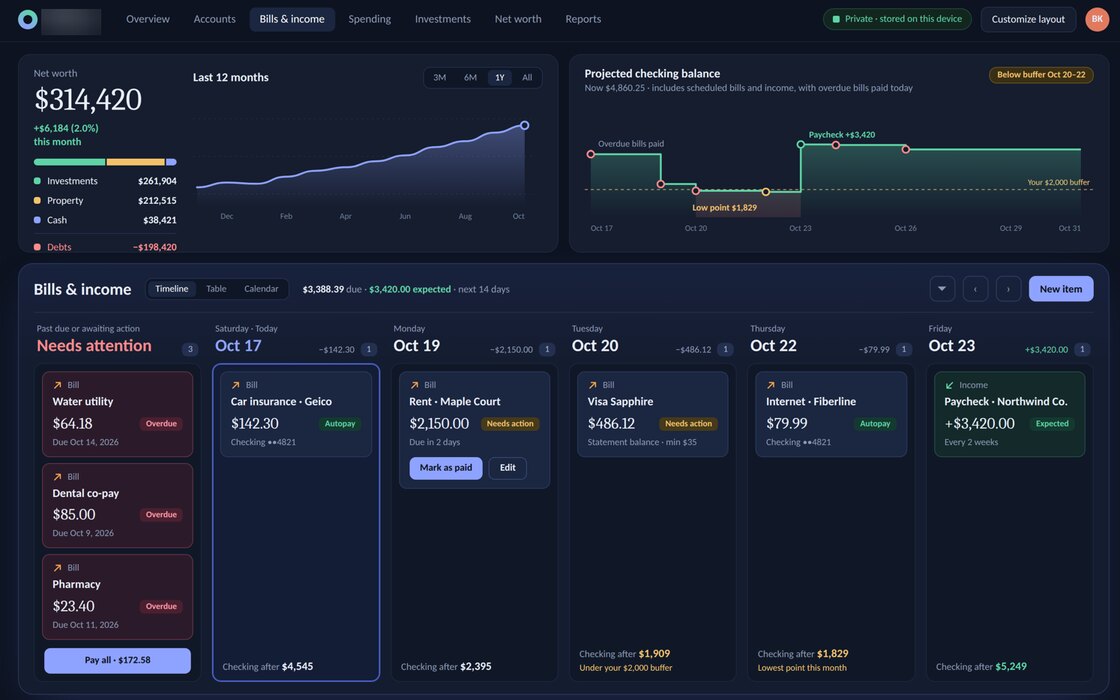
Task: Click the green Investments legend dot
Action: pos(37,181)
